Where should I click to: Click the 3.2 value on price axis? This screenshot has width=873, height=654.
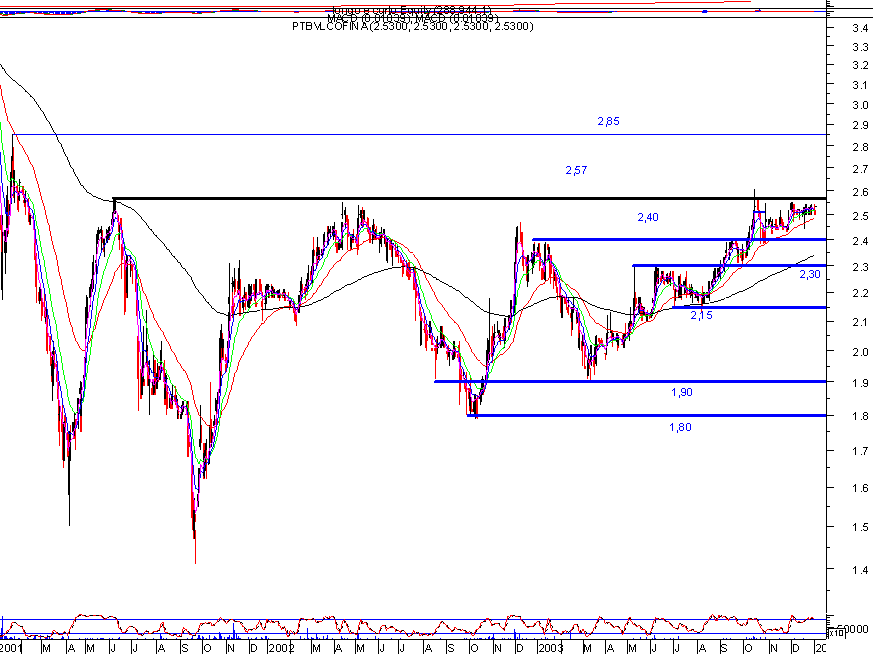(x=860, y=66)
